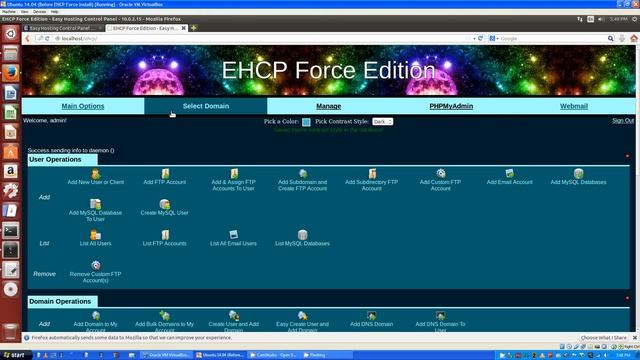Click the List All Users icon
This screenshot has height=360, width=640.
96,235
